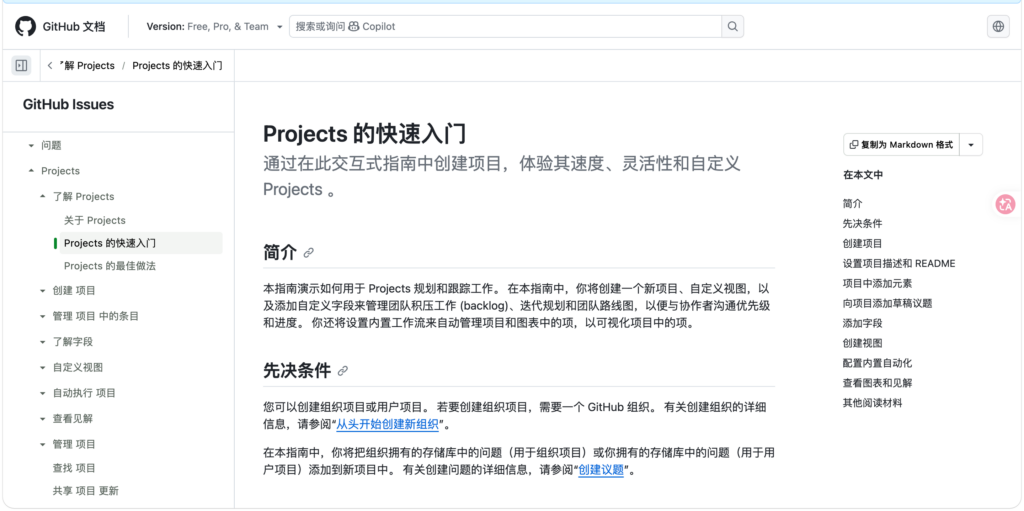Click the search or ask Copilot field
Image resolution: width=1024 pixels, height=511 pixels.
505,27
